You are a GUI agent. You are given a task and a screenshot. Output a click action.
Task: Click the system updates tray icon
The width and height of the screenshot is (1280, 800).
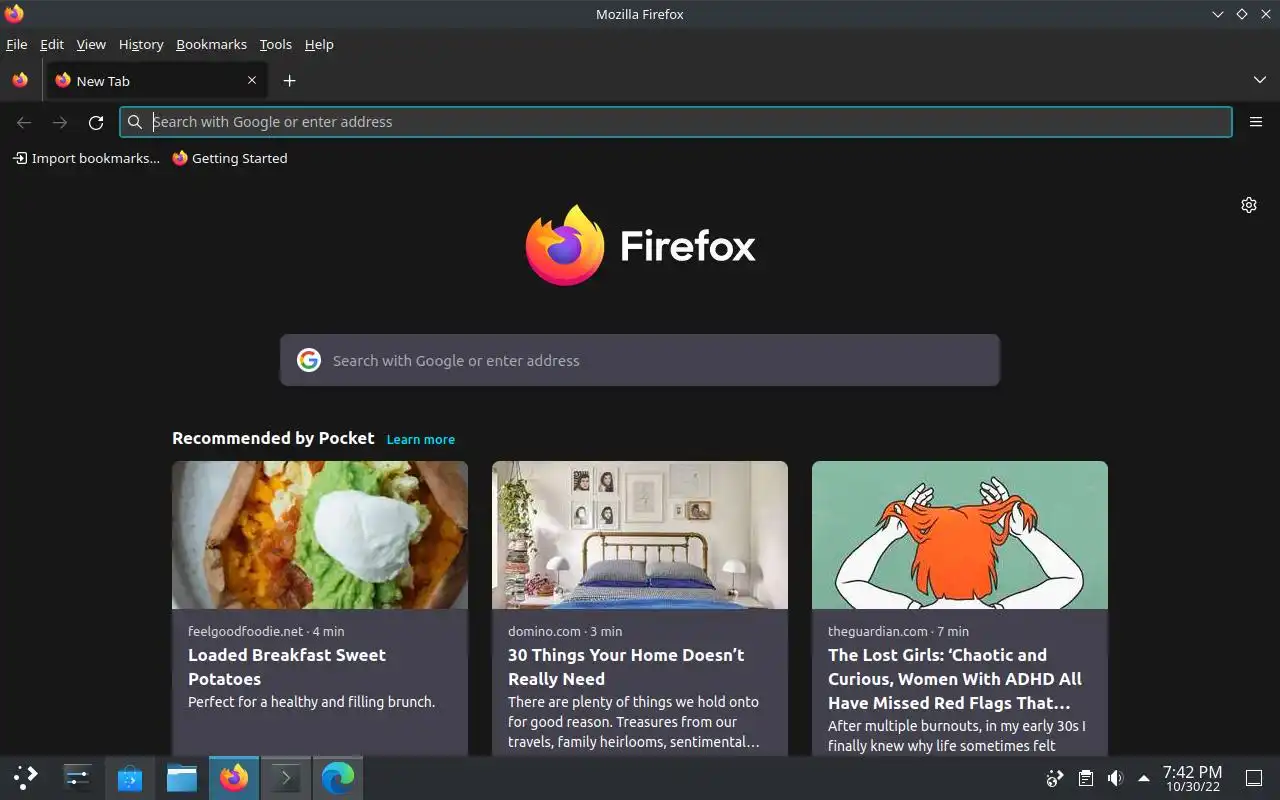coord(1055,777)
